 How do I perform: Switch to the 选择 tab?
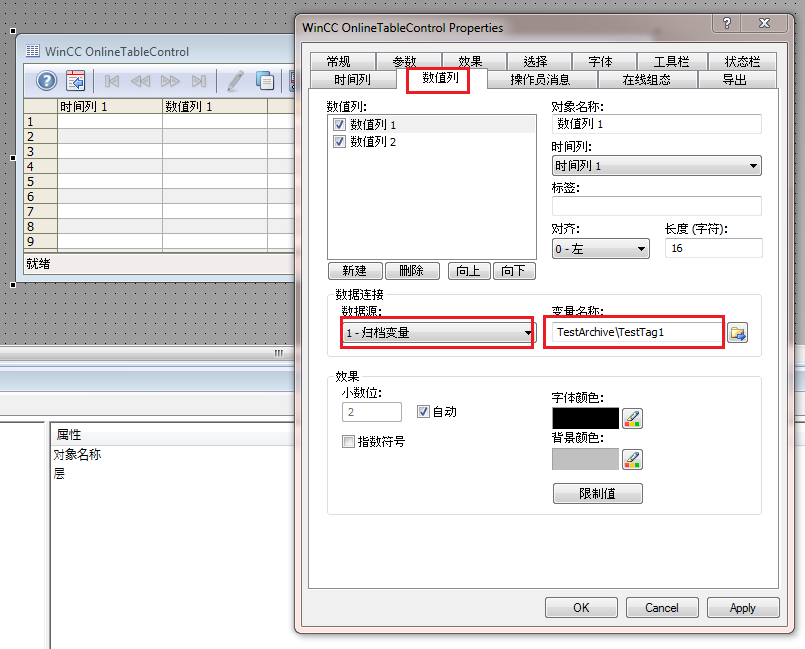[x=535, y=62]
